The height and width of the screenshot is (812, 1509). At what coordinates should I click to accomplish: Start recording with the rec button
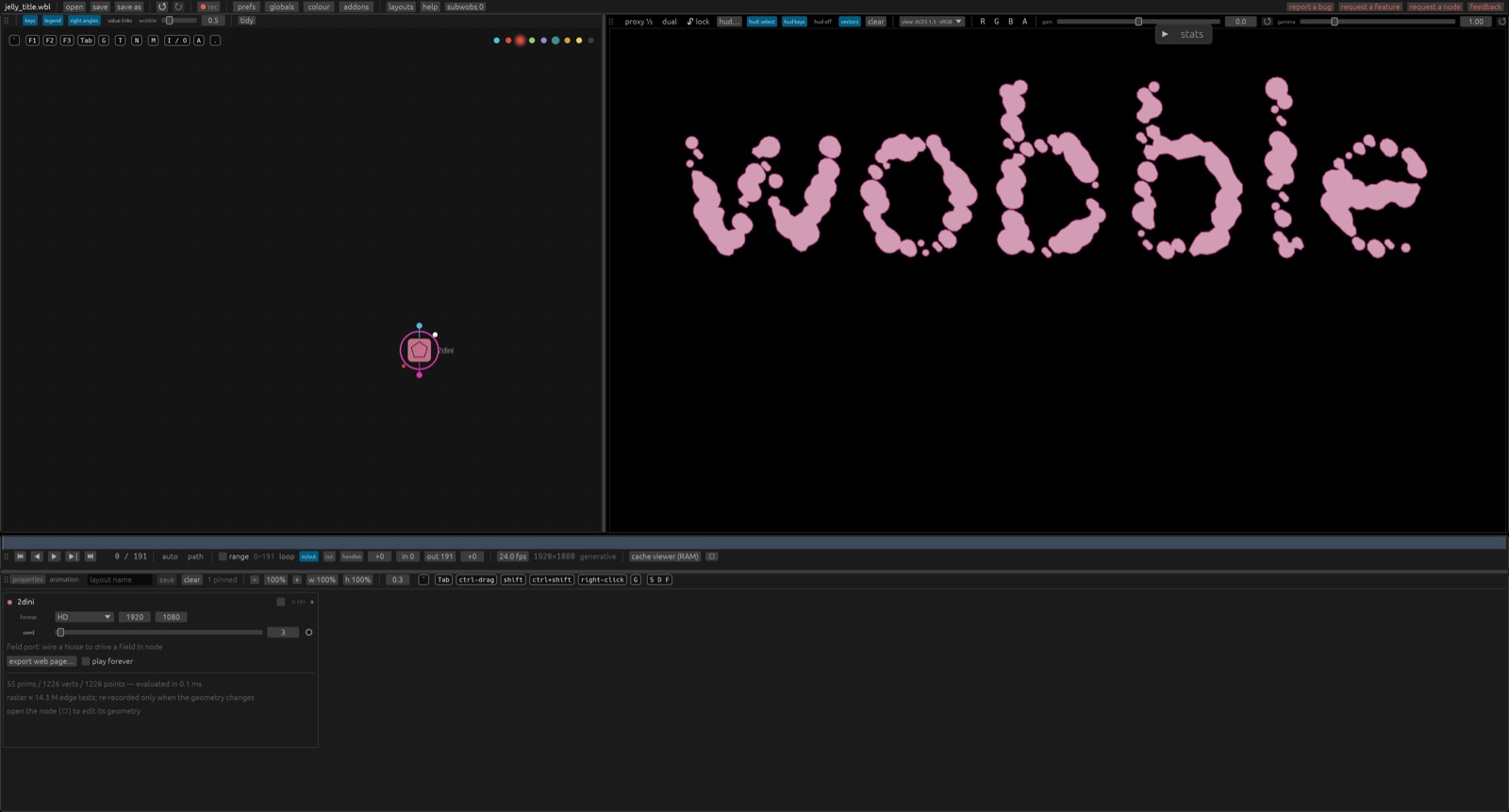(x=208, y=7)
